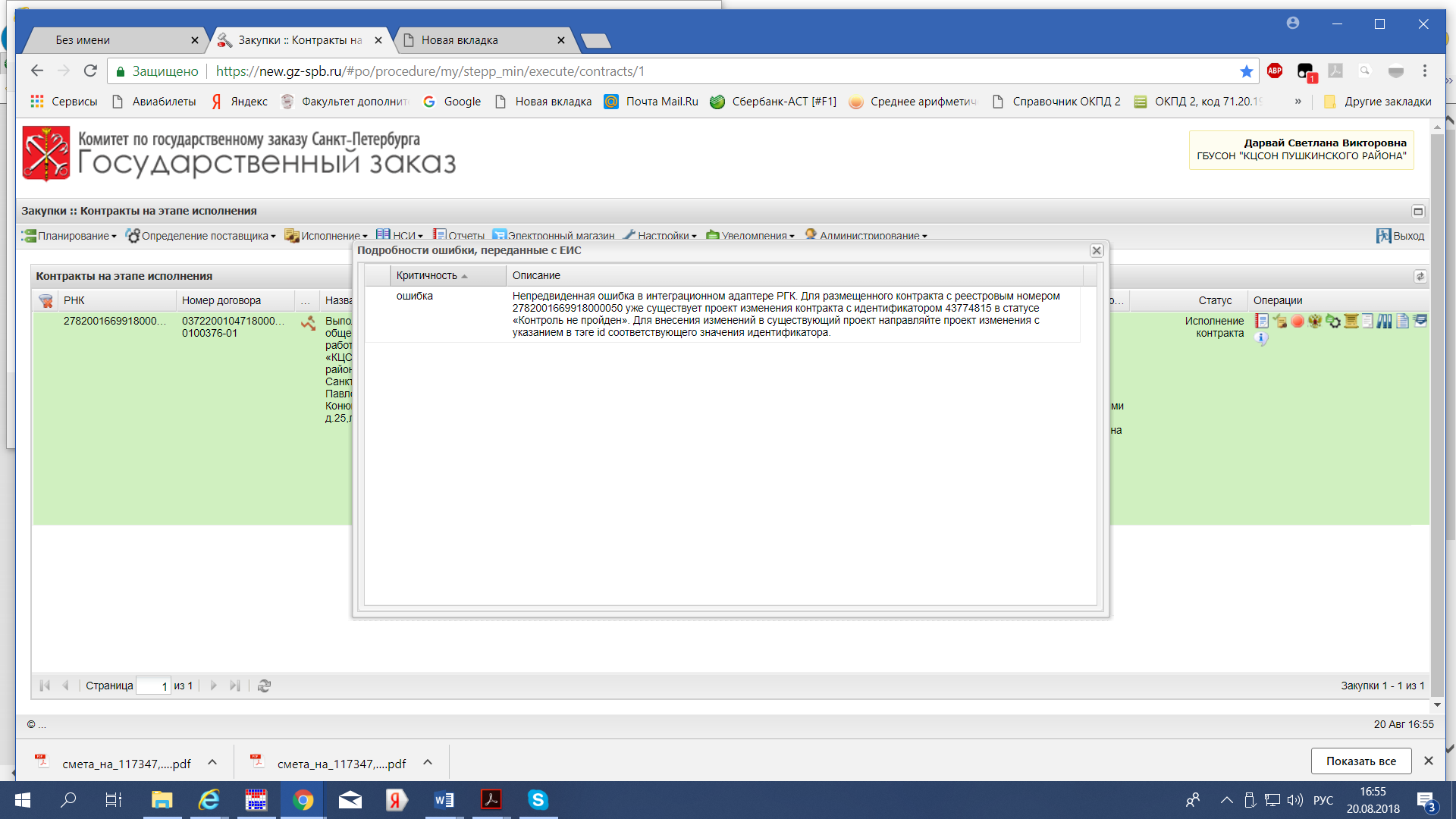The image size is (1456, 819).
Task: Click the red notebook operation icon
Action: click(x=1262, y=321)
